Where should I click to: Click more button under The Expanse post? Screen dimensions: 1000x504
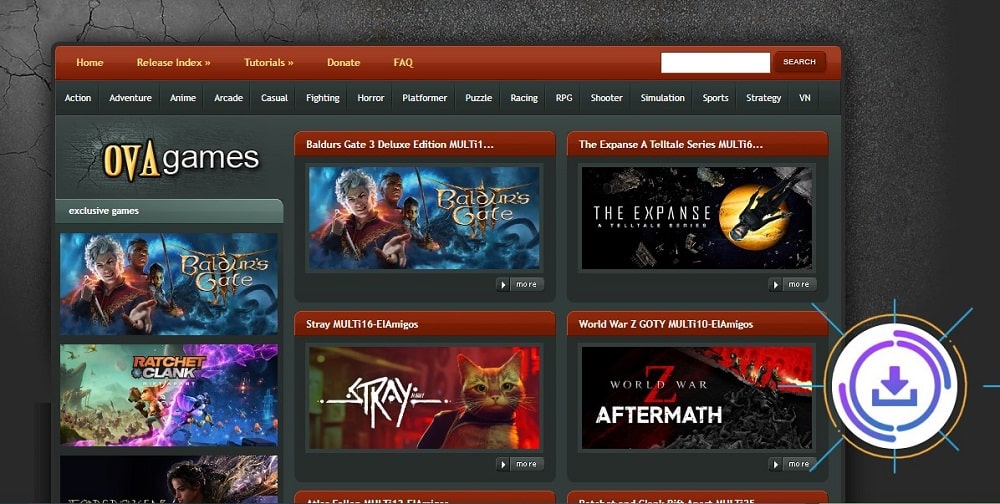[x=793, y=285]
